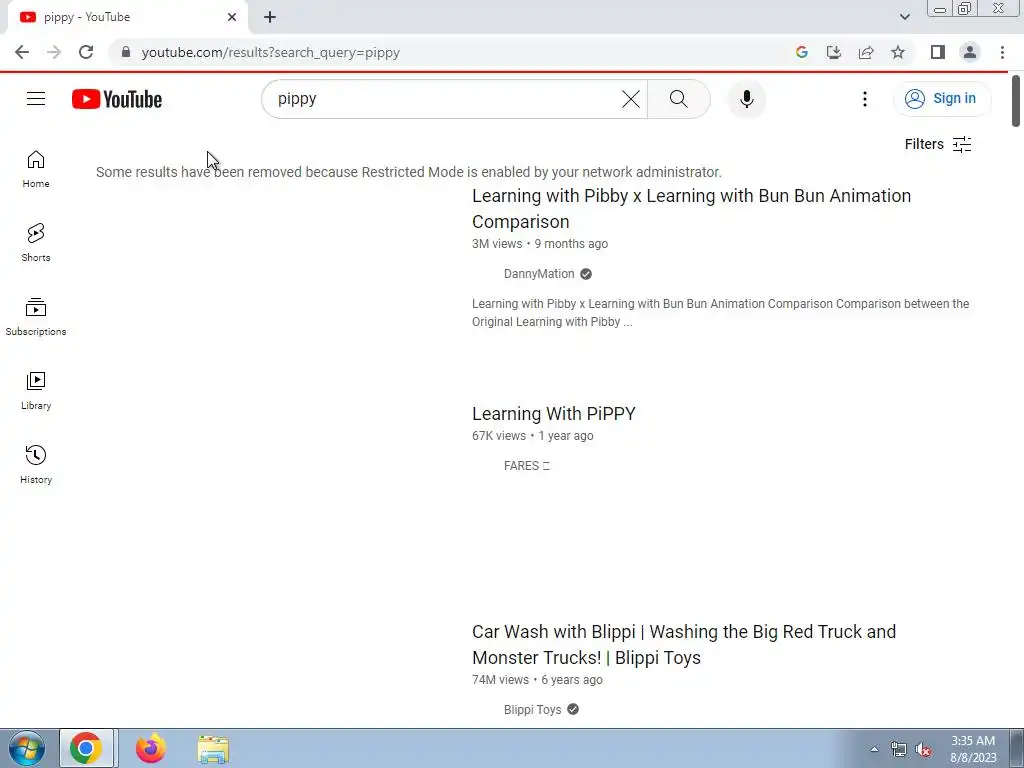Open the YouTube hamburger guide menu
This screenshot has width=1024, height=768.
(x=36, y=99)
